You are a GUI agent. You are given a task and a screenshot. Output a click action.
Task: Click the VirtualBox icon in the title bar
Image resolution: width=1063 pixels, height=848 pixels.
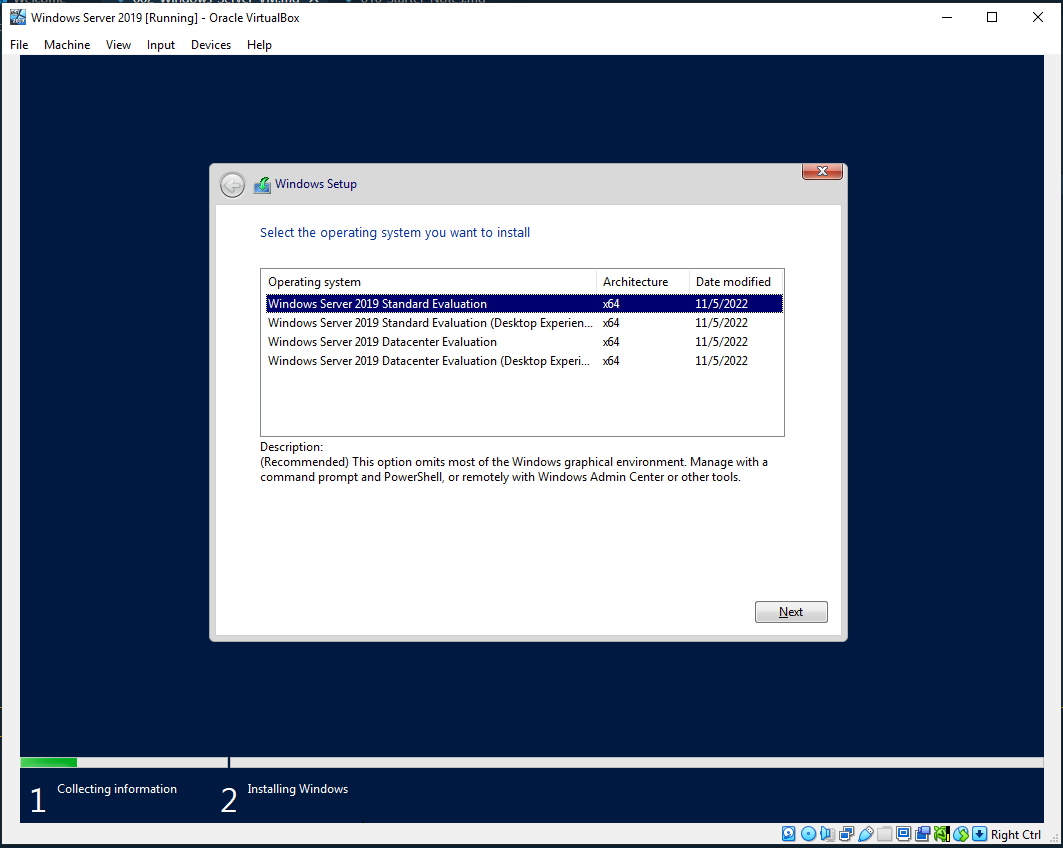click(18, 17)
